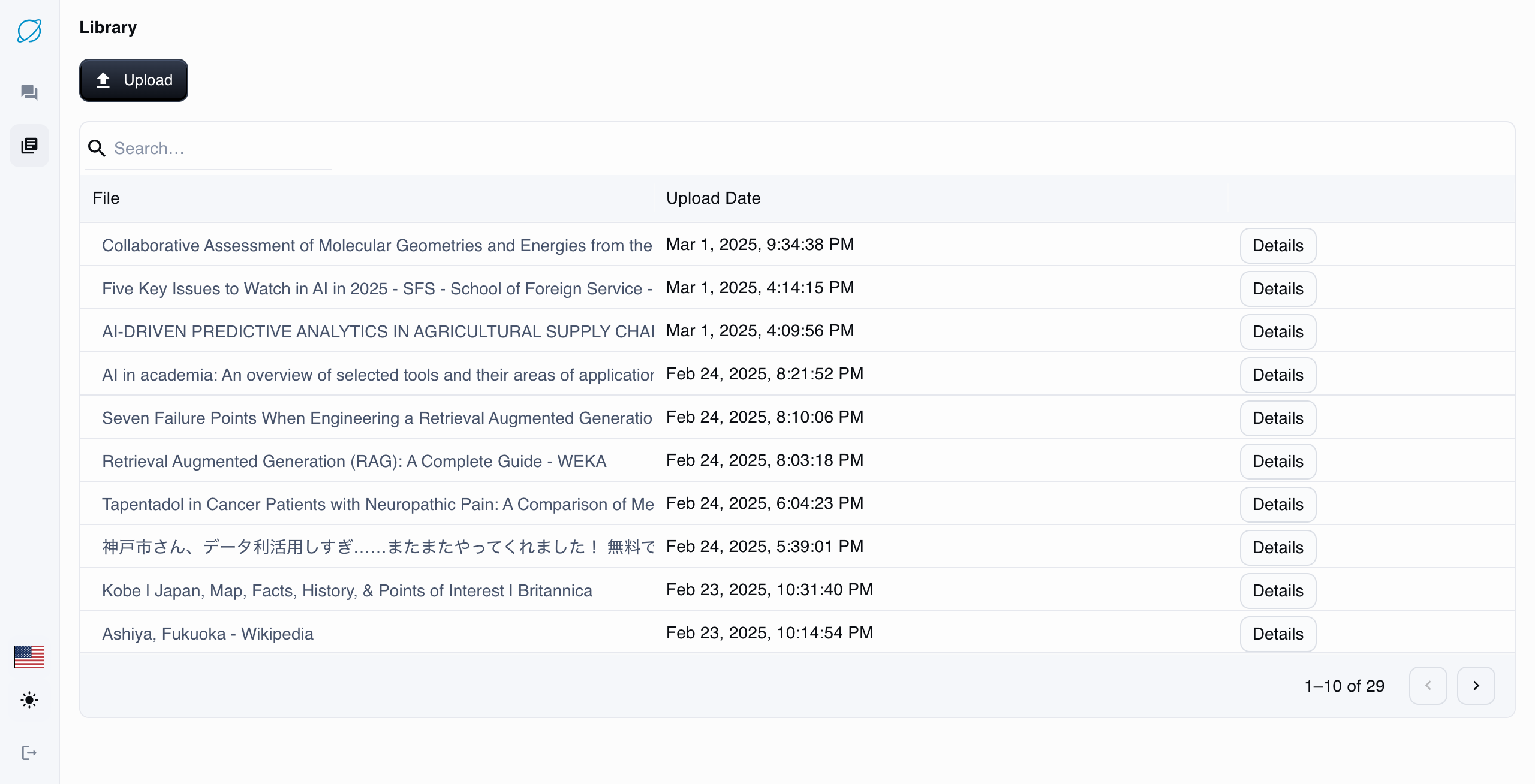
Task: Go to next page of files
Action: click(x=1476, y=685)
